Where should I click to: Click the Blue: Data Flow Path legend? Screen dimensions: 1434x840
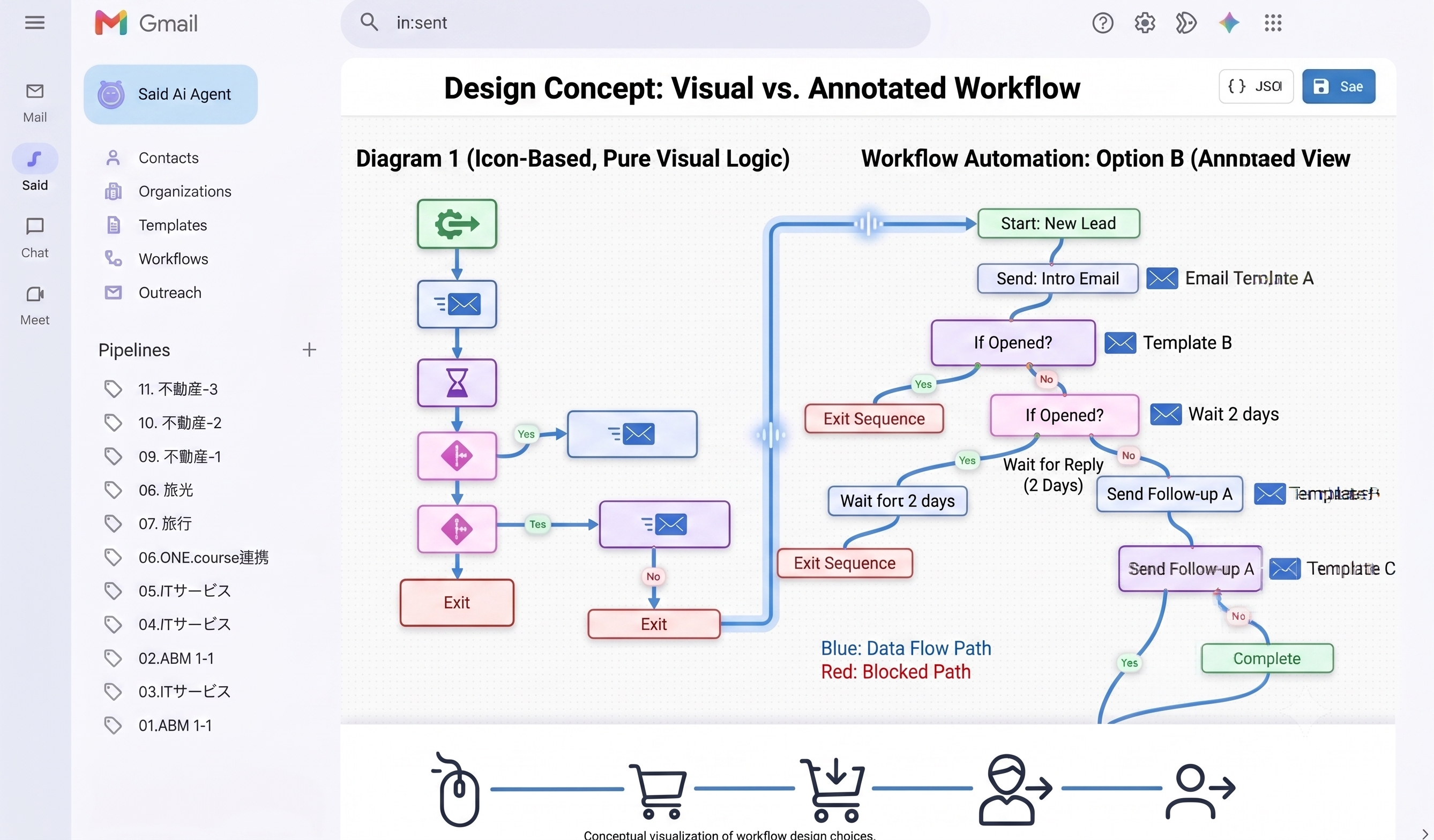pyautogui.click(x=906, y=648)
